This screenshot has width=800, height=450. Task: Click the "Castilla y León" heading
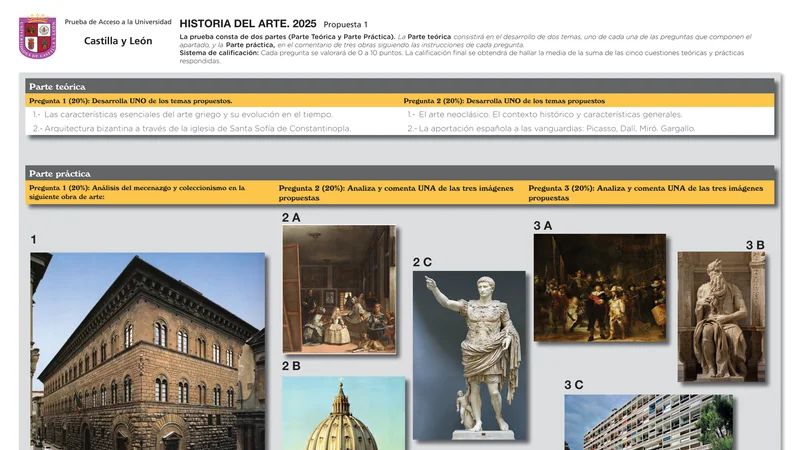118,41
